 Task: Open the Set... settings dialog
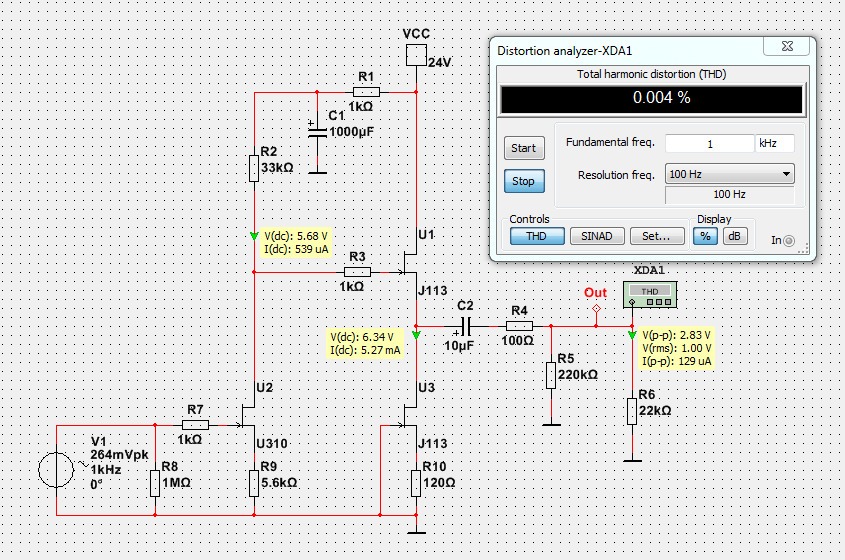pyautogui.click(x=657, y=236)
